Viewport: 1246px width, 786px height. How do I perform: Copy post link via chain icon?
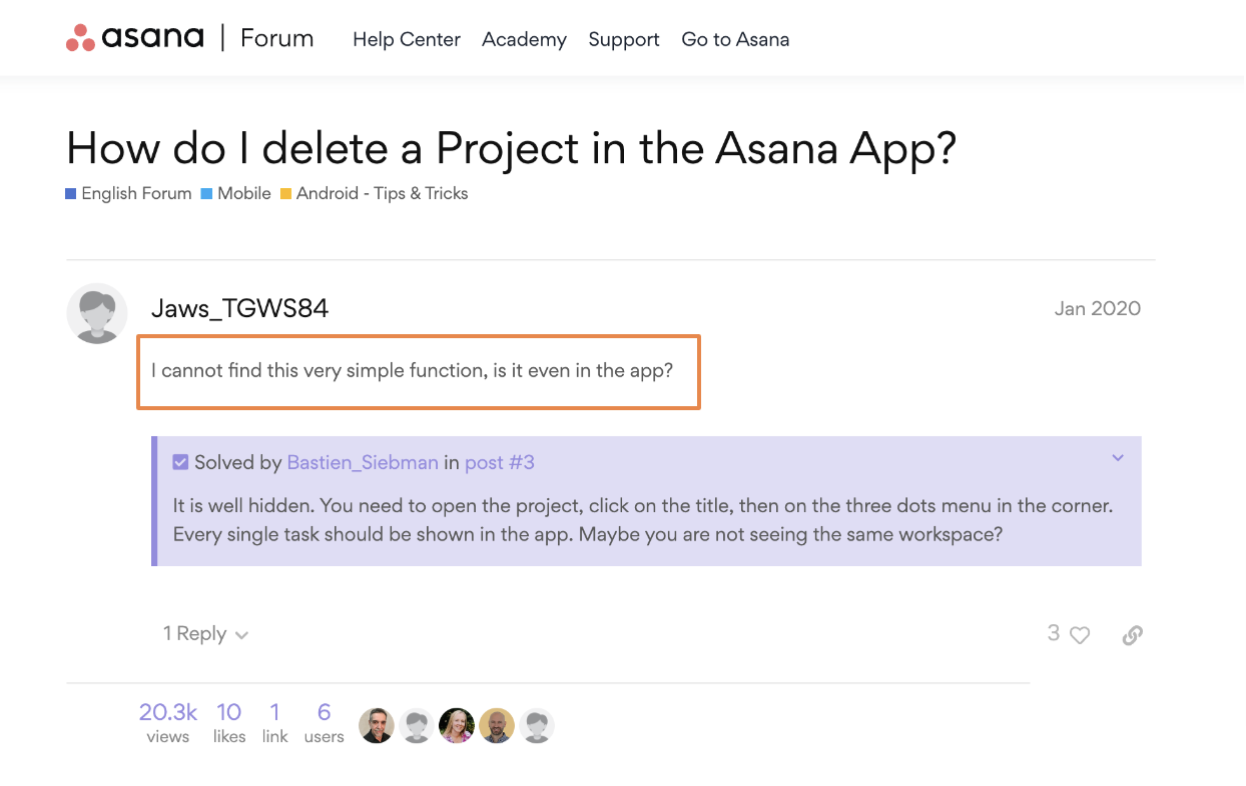pyautogui.click(x=1132, y=635)
